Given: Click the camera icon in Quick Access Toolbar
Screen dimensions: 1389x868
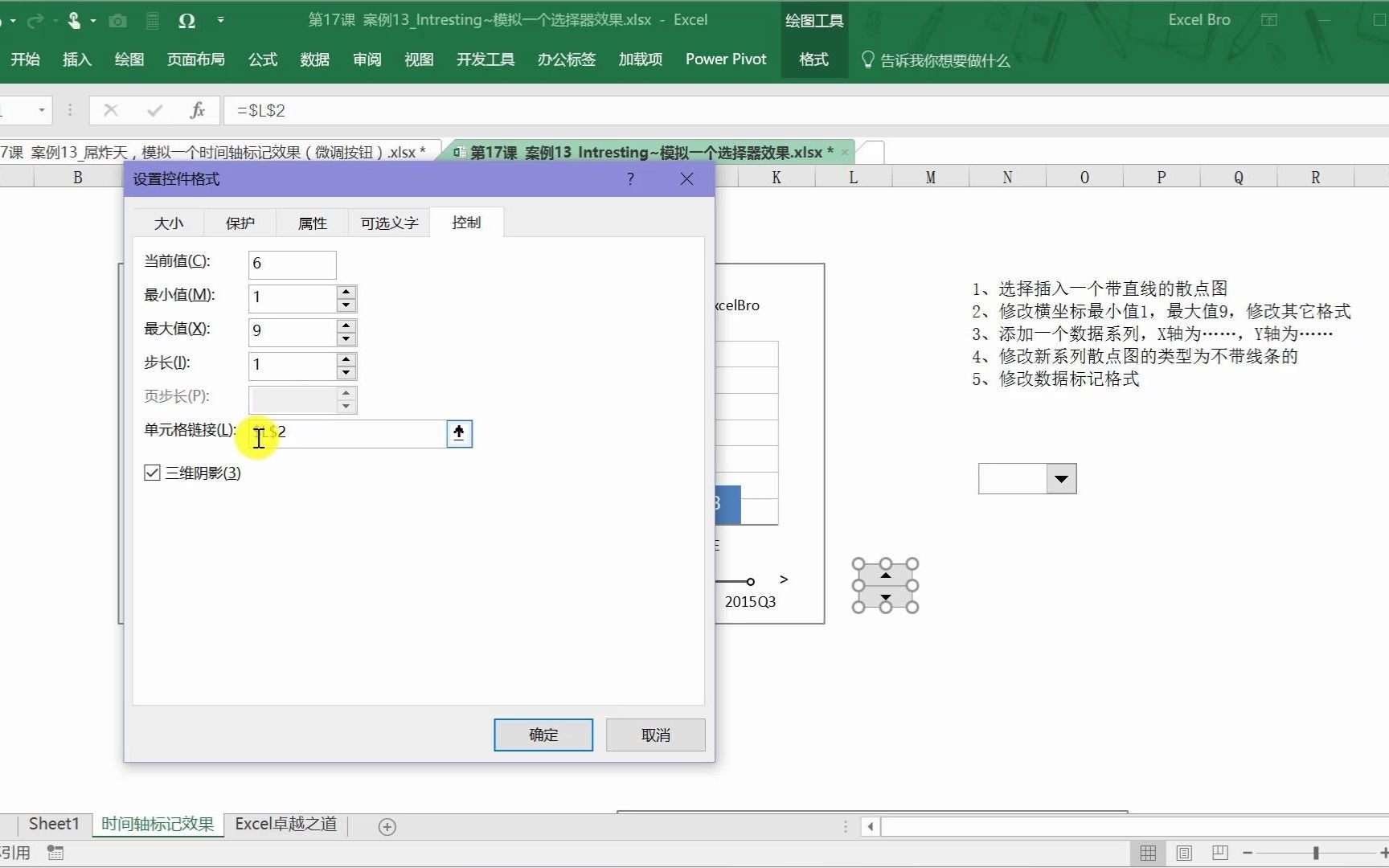Looking at the screenshot, I should (118, 21).
